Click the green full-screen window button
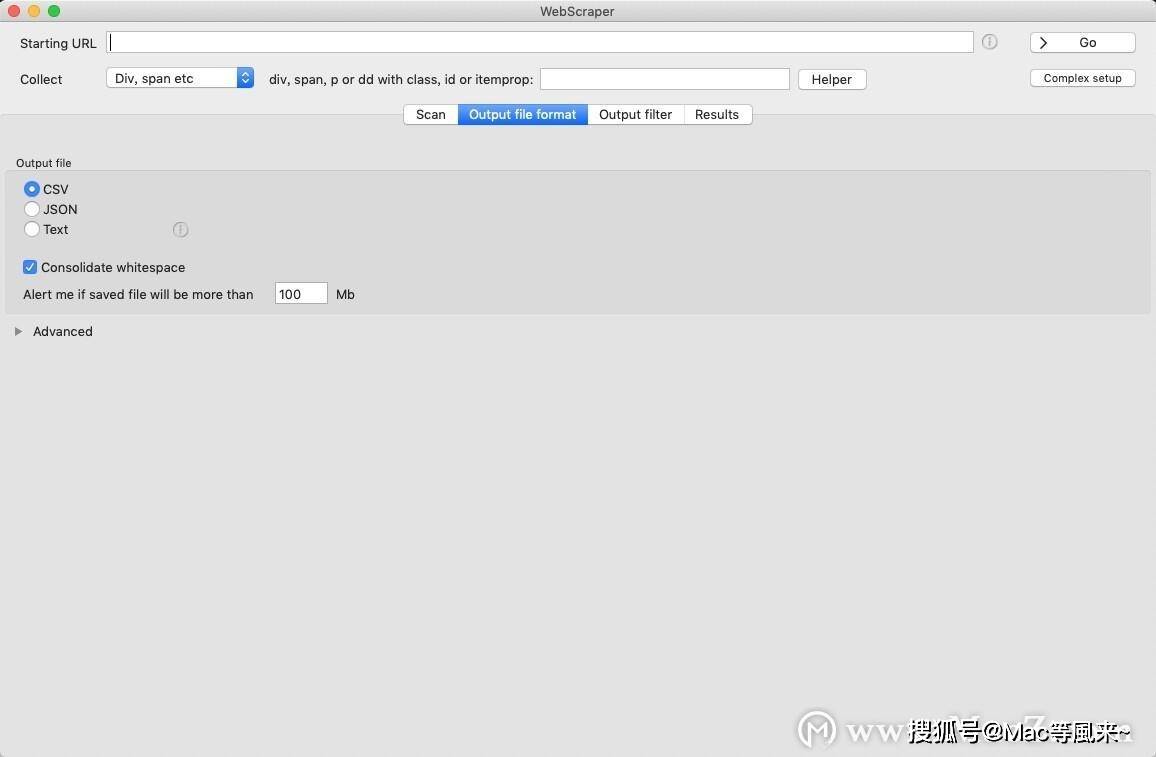Image resolution: width=1156 pixels, height=757 pixels. 54,11
